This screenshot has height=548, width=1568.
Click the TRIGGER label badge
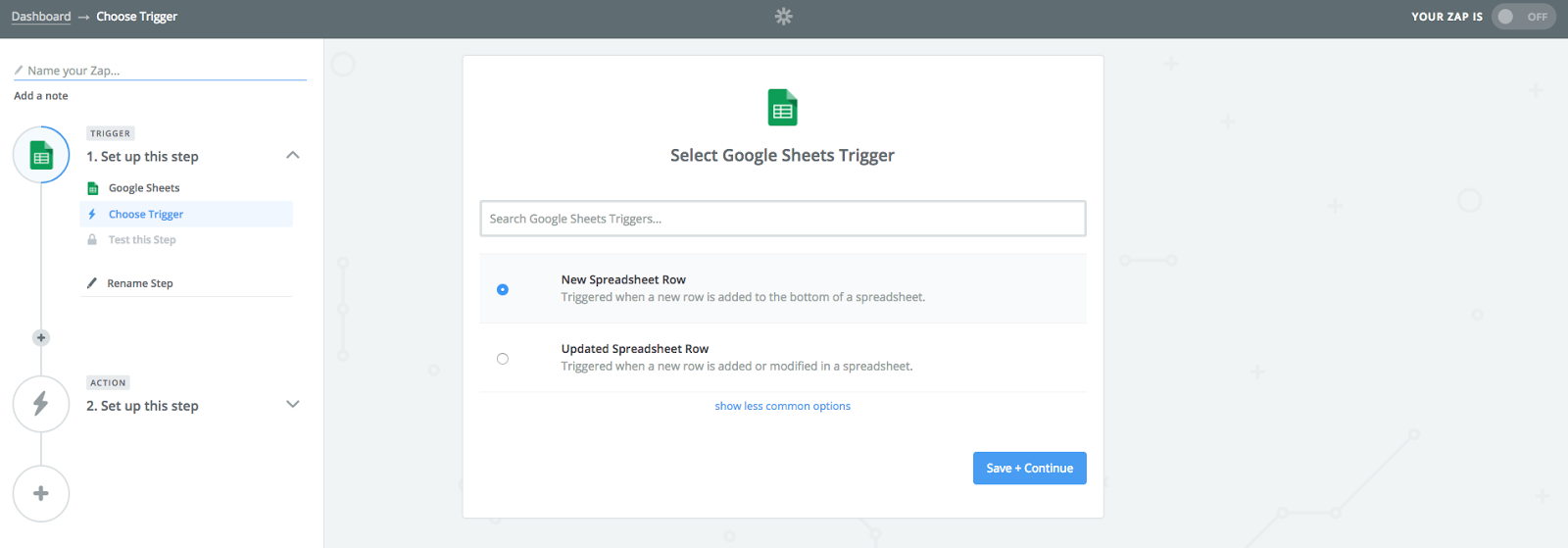(x=110, y=133)
